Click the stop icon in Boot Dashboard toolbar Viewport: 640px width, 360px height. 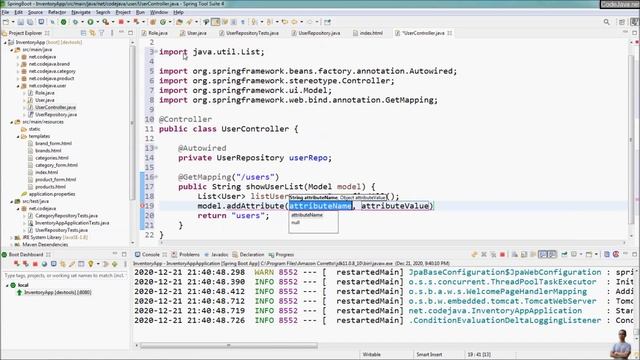(35, 264)
